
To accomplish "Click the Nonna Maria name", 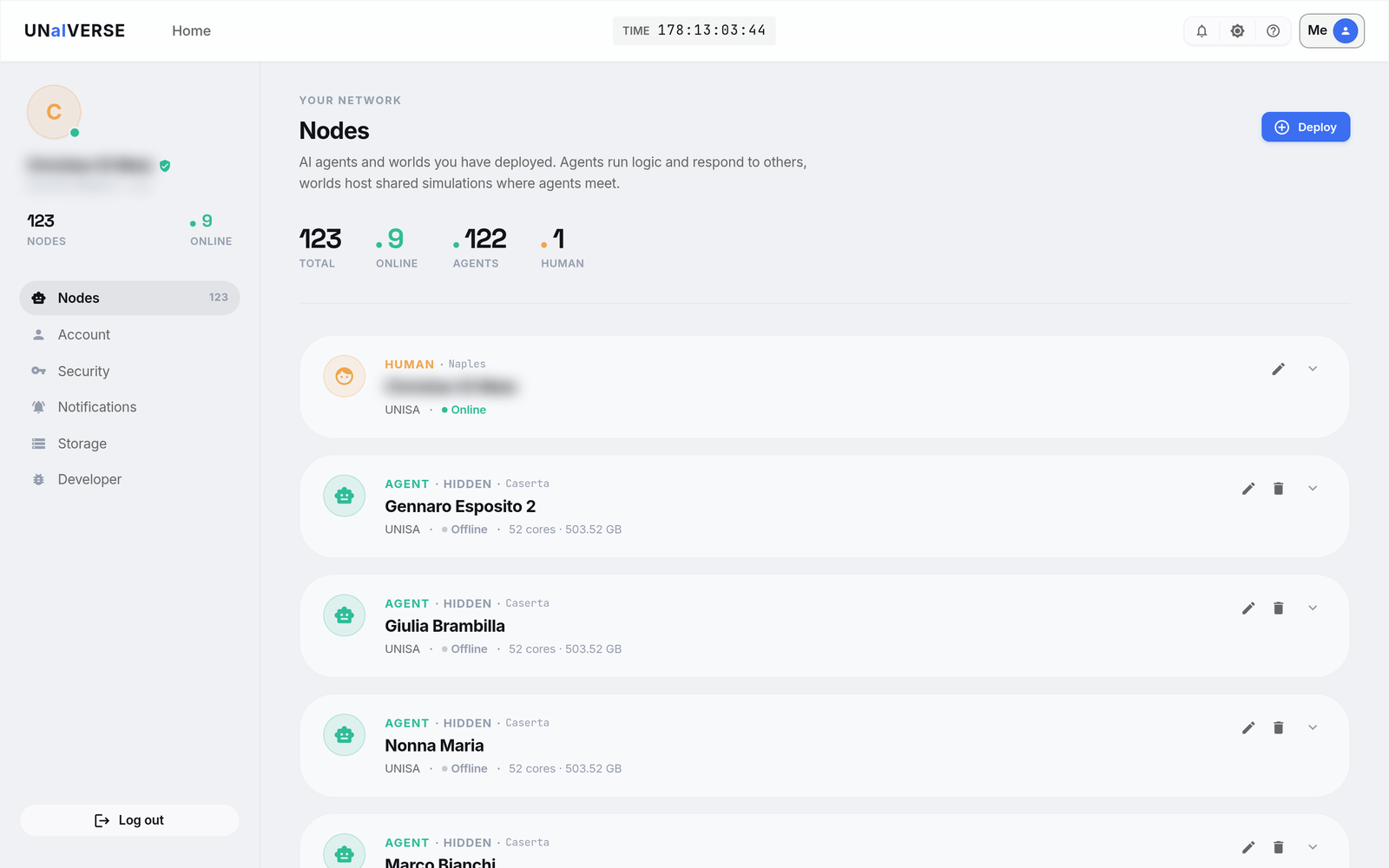I will (434, 746).
